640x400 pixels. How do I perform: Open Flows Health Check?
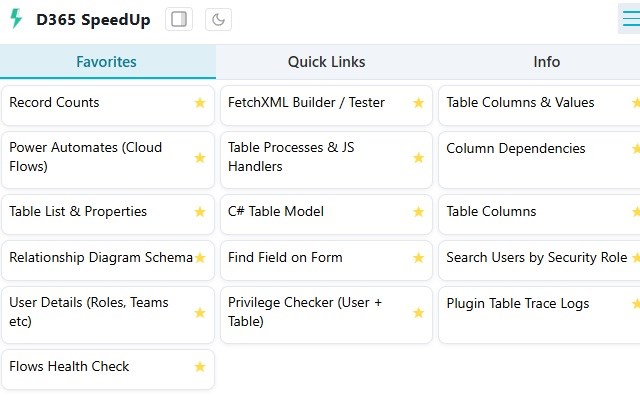(108, 369)
